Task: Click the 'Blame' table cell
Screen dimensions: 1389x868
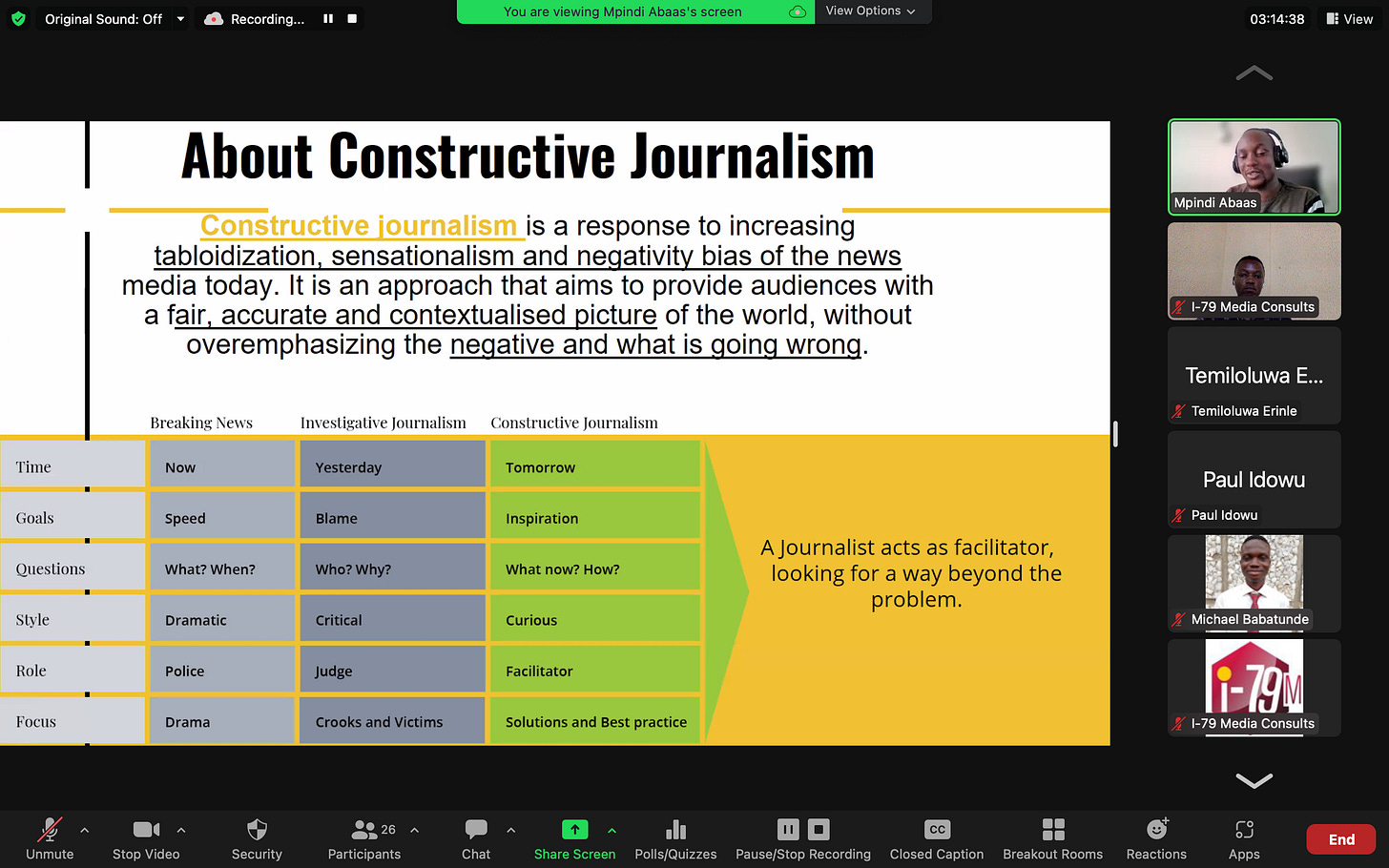Action: tap(392, 518)
